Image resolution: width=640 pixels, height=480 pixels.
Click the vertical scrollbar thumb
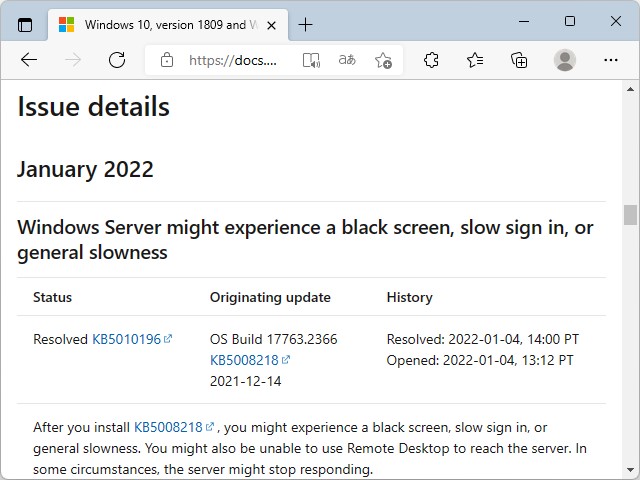(630, 215)
